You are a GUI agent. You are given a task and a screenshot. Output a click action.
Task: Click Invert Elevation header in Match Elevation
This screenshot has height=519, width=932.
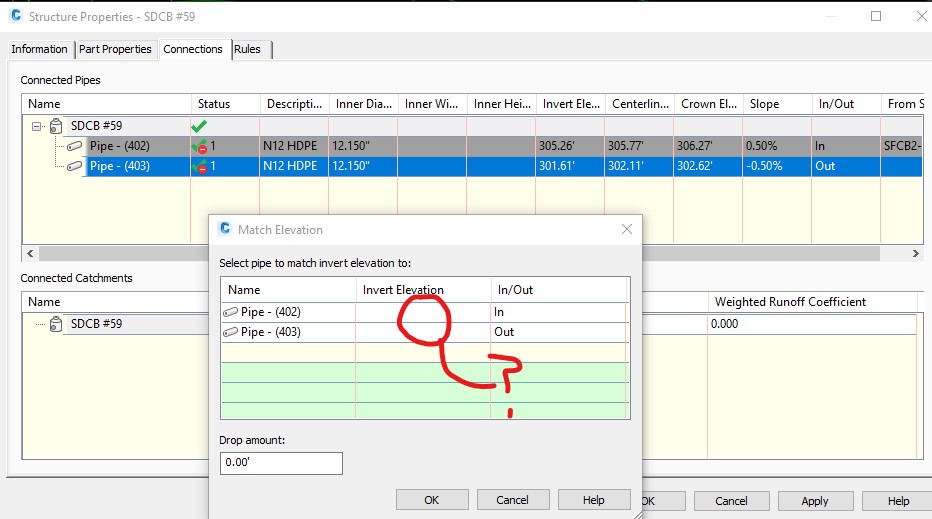pyautogui.click(x=423, y=290)
